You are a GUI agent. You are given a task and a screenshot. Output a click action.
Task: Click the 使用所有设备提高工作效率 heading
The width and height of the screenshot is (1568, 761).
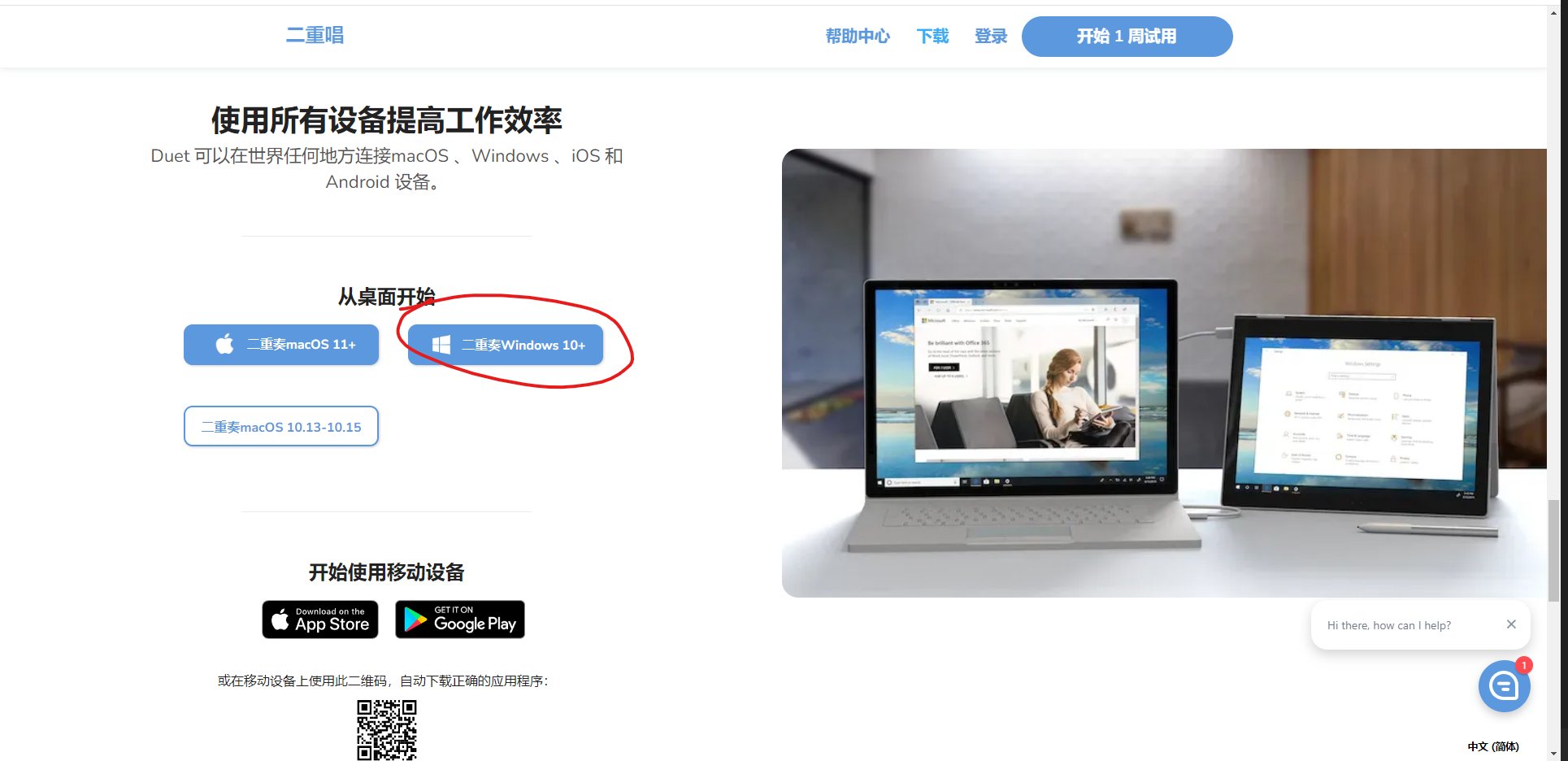387,120
